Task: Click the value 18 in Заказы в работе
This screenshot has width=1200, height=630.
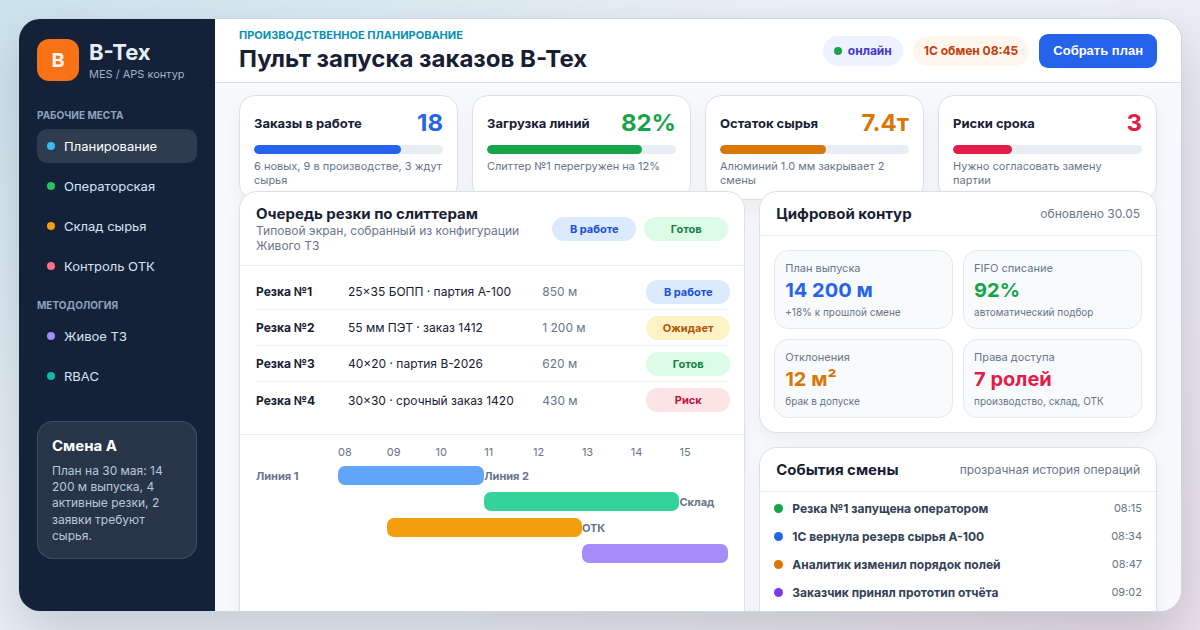Action: (x=430, y=123)
